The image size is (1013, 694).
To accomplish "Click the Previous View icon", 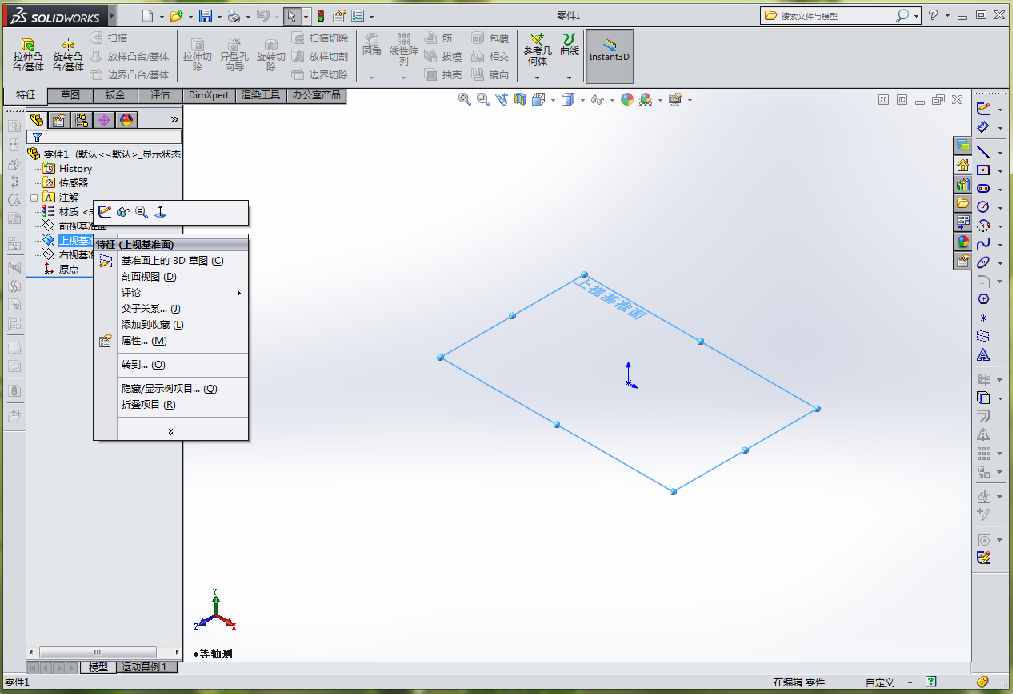I will 501,100.
